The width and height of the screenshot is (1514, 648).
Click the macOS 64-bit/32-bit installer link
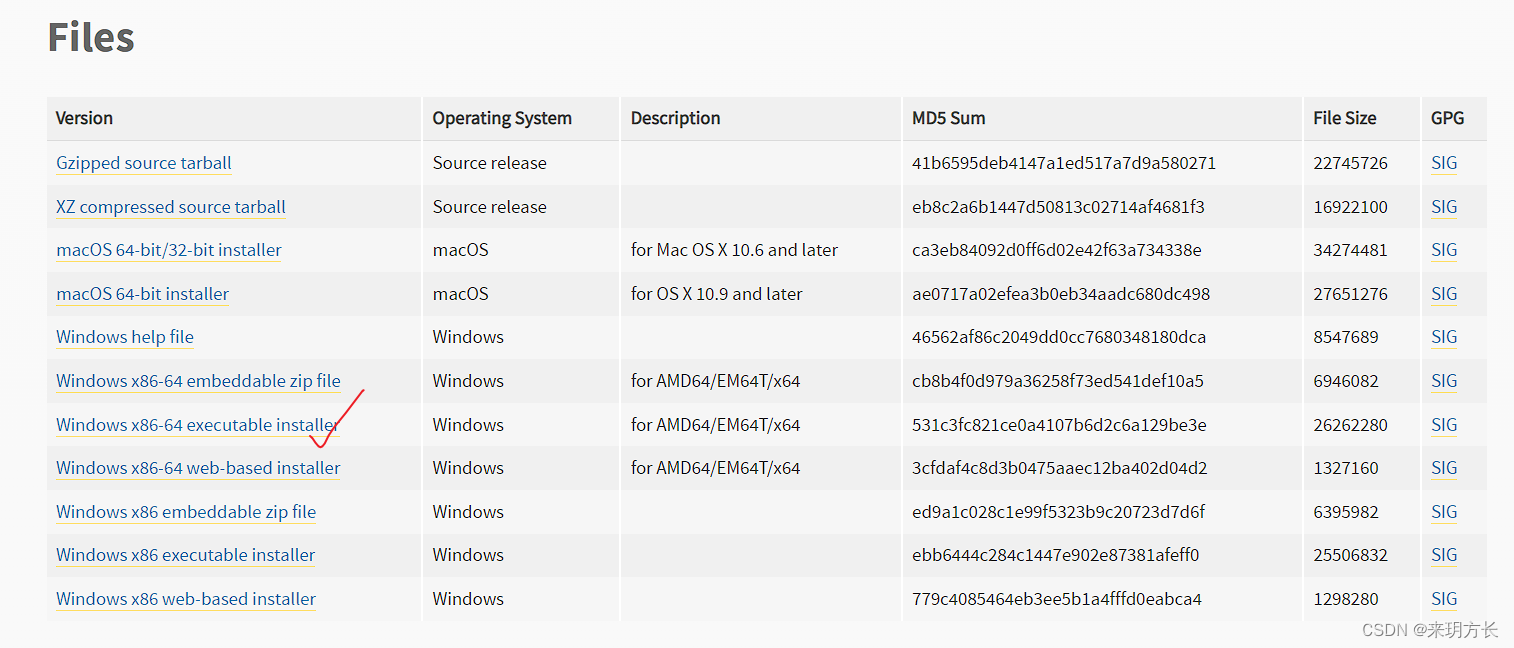coord(169,250)
